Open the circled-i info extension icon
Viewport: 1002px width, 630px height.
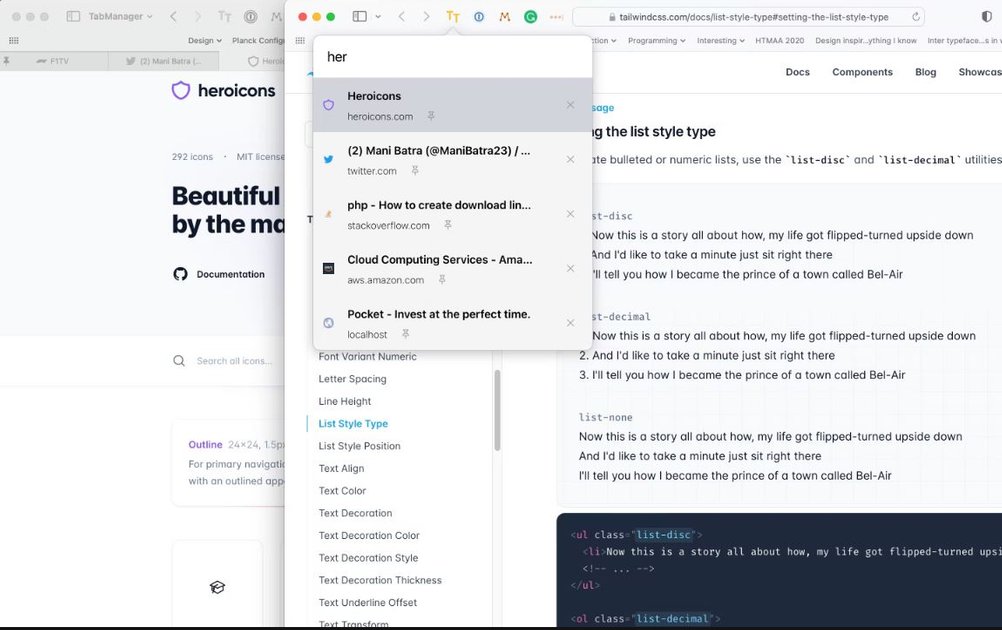(478, 16)
